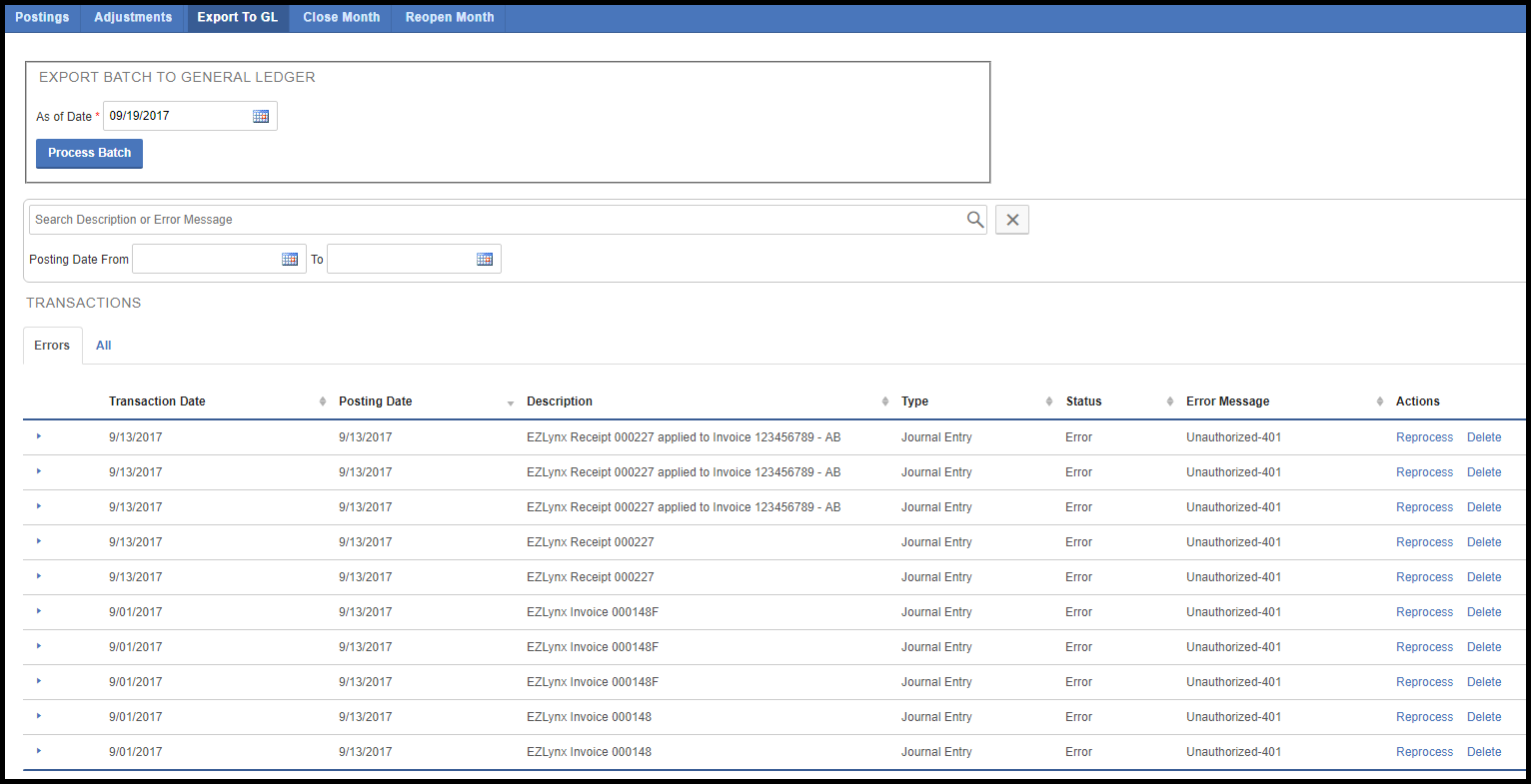1531x784 pixels.
Task: Sort by Status column arrows
Action: click(1169, 401)
